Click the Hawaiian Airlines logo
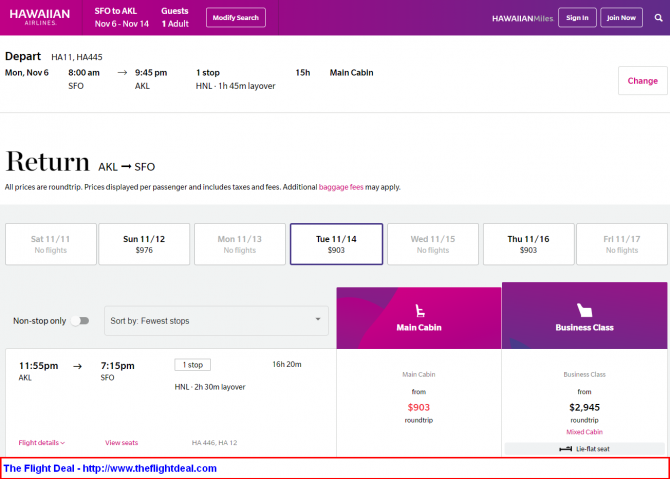 [x=40, y=17]
